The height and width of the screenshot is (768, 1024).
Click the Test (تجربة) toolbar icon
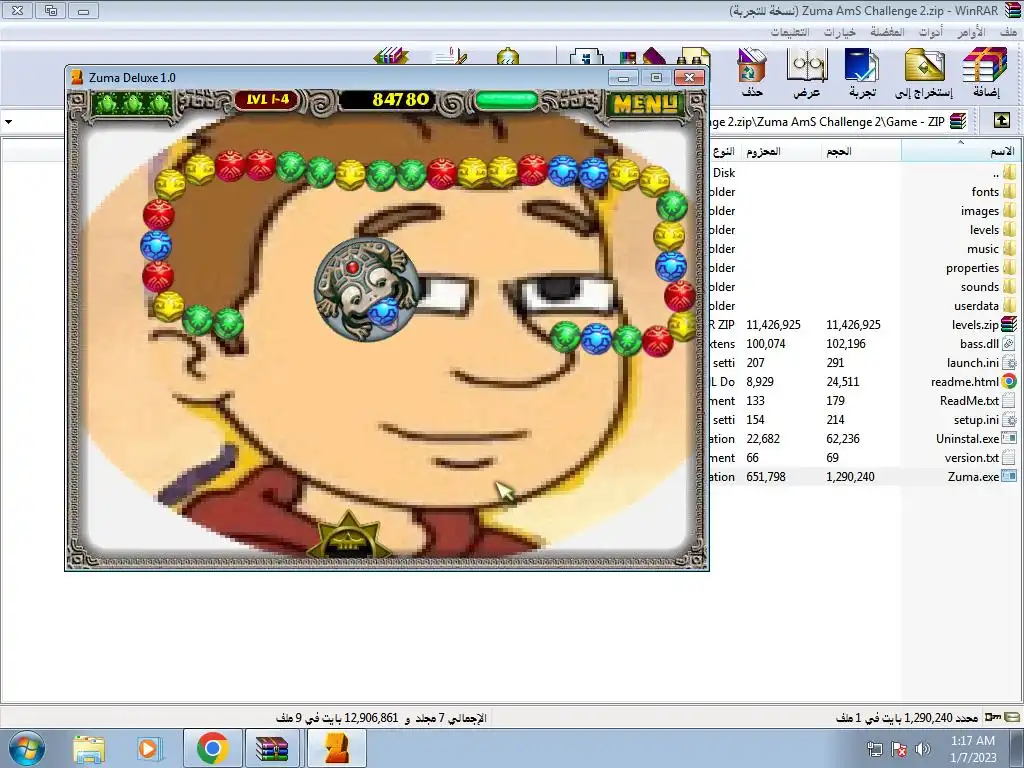[862, 72]
